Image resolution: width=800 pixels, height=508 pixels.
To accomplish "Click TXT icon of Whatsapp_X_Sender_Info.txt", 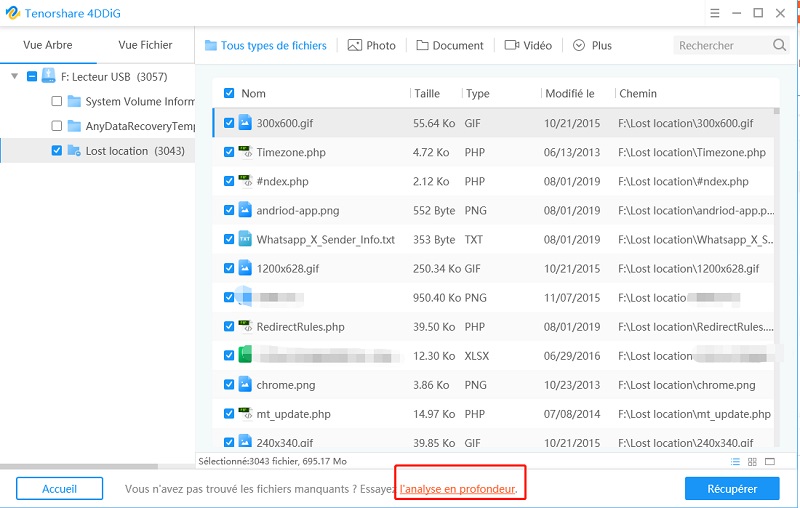I will pos(245,239).
